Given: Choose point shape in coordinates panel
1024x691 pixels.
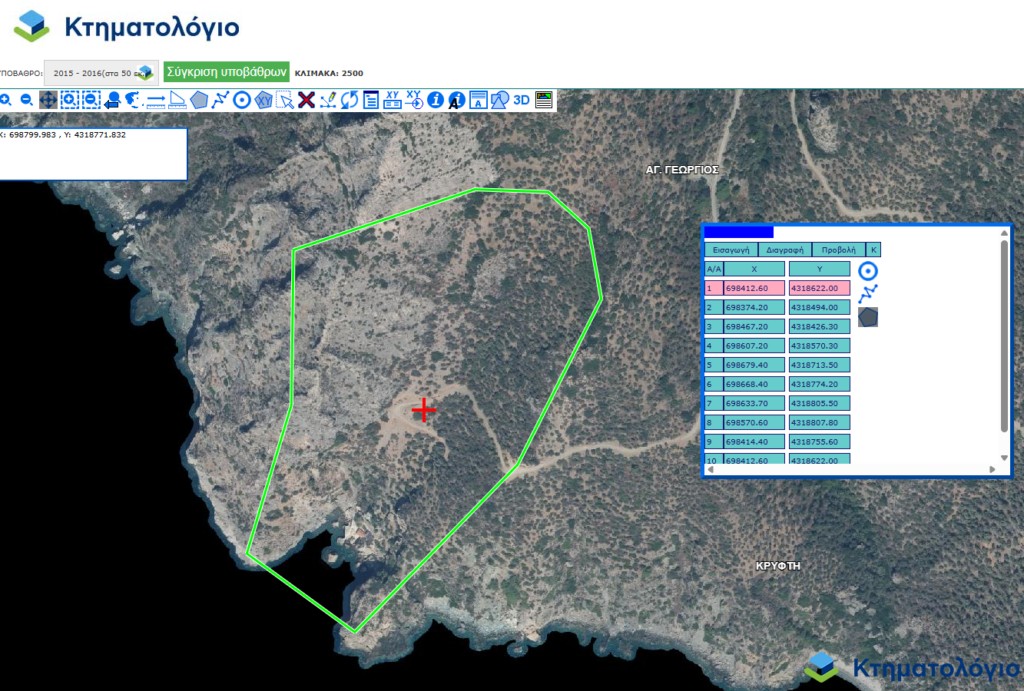Looking at the screenshot, I should point(868,271).
